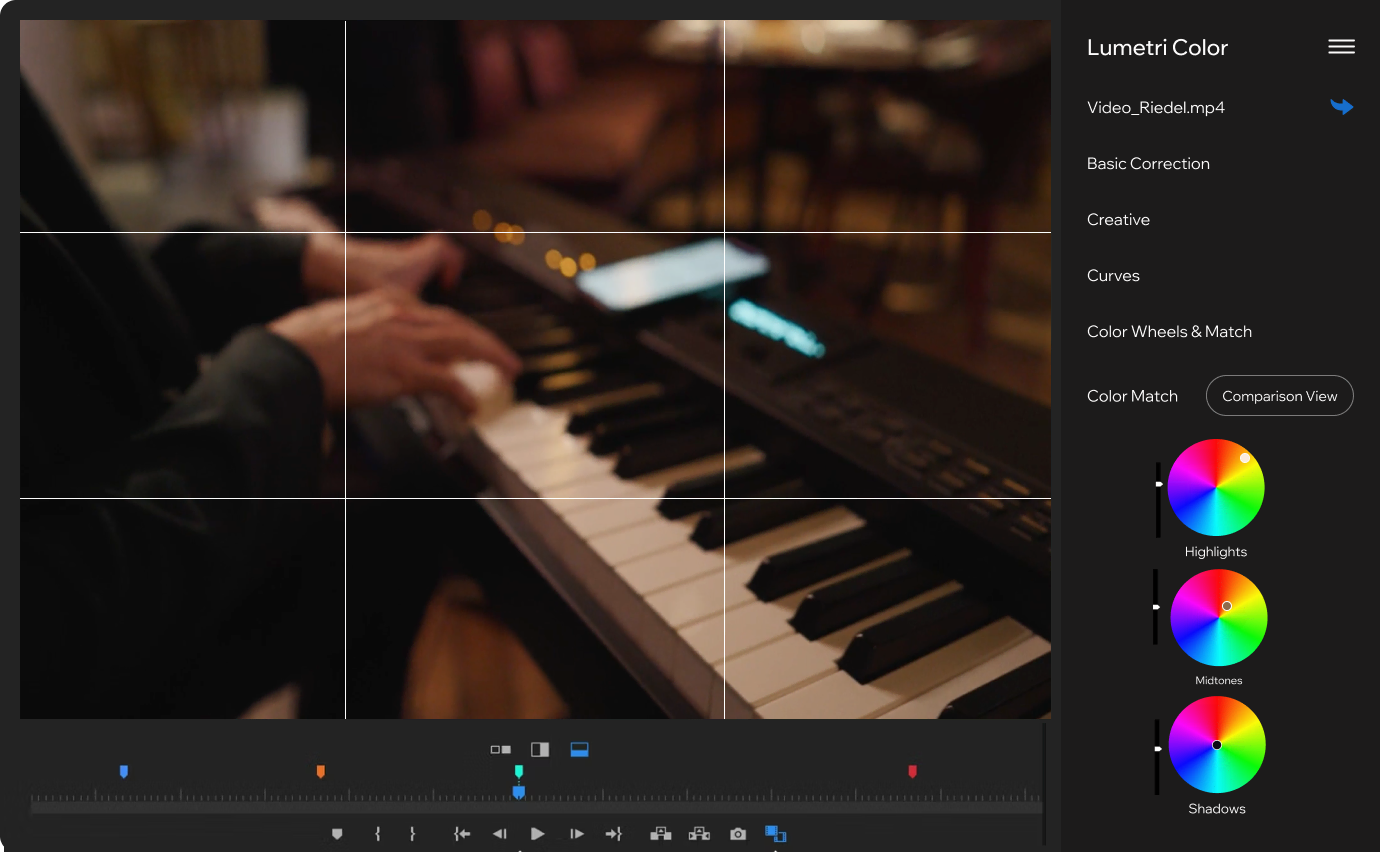Image resolution: width=1380 pixels, height=852 pixels.
Task: Collapse the Color Wheels & Match section
Action: tap(1169, 331)
